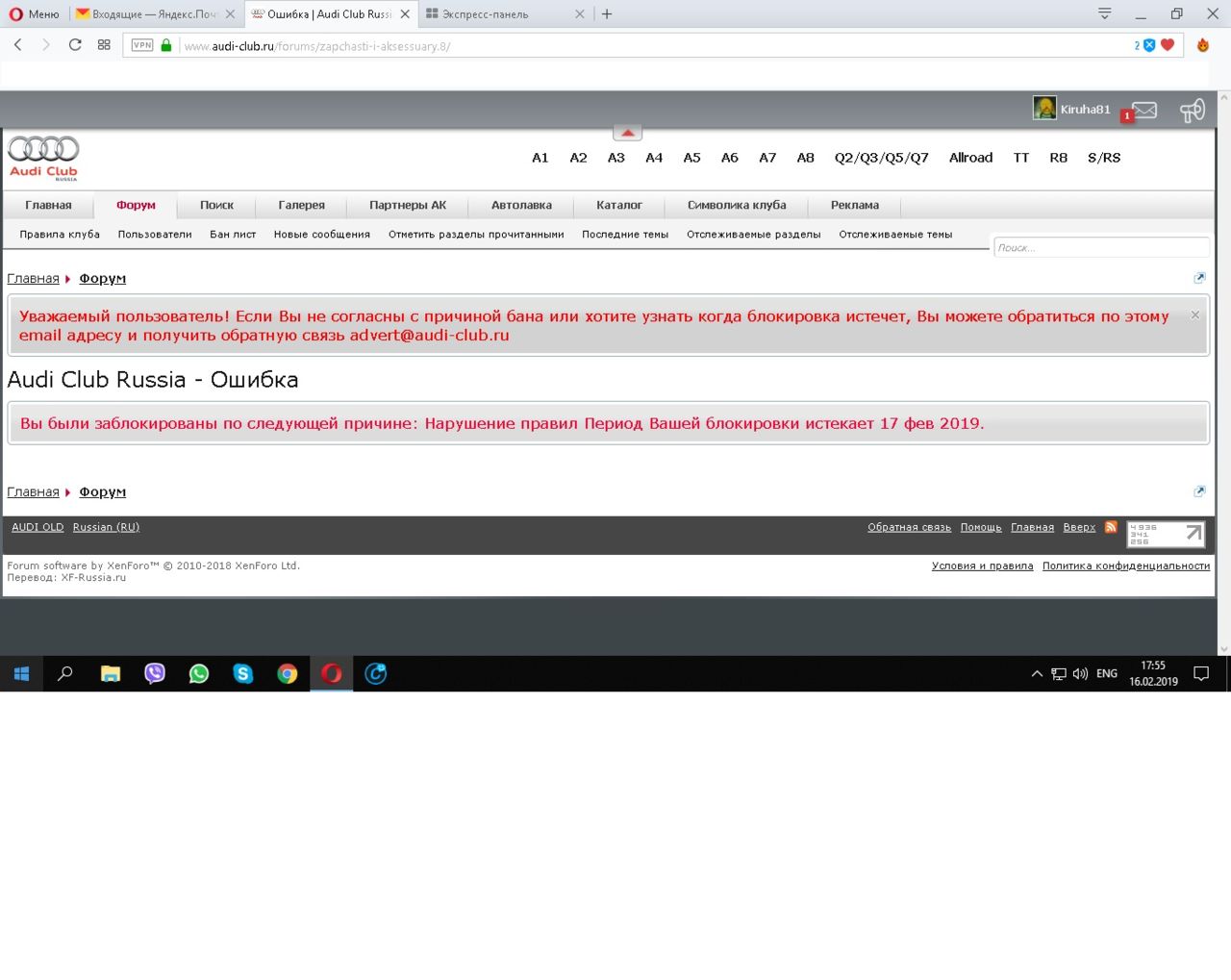
Task: Add page to bookmarks heart
Action: (1168, 45)
